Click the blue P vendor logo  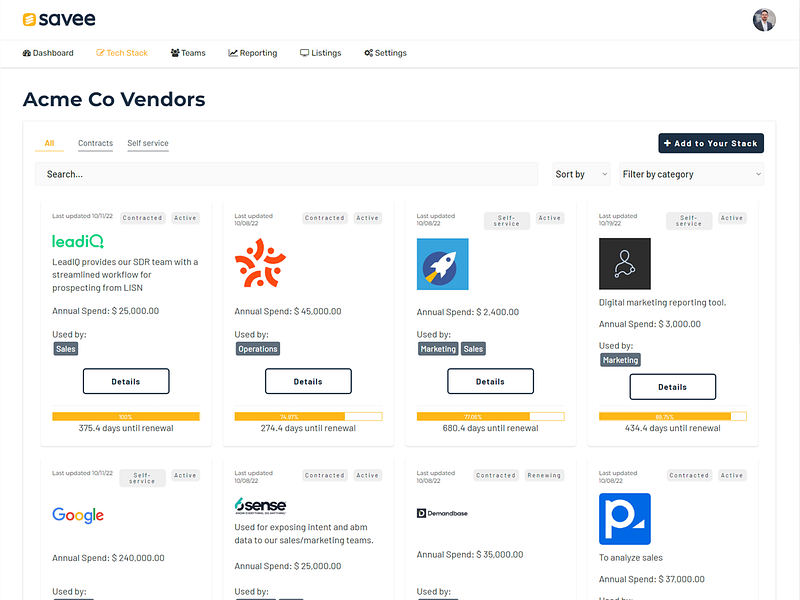click(x=624, y=519)
